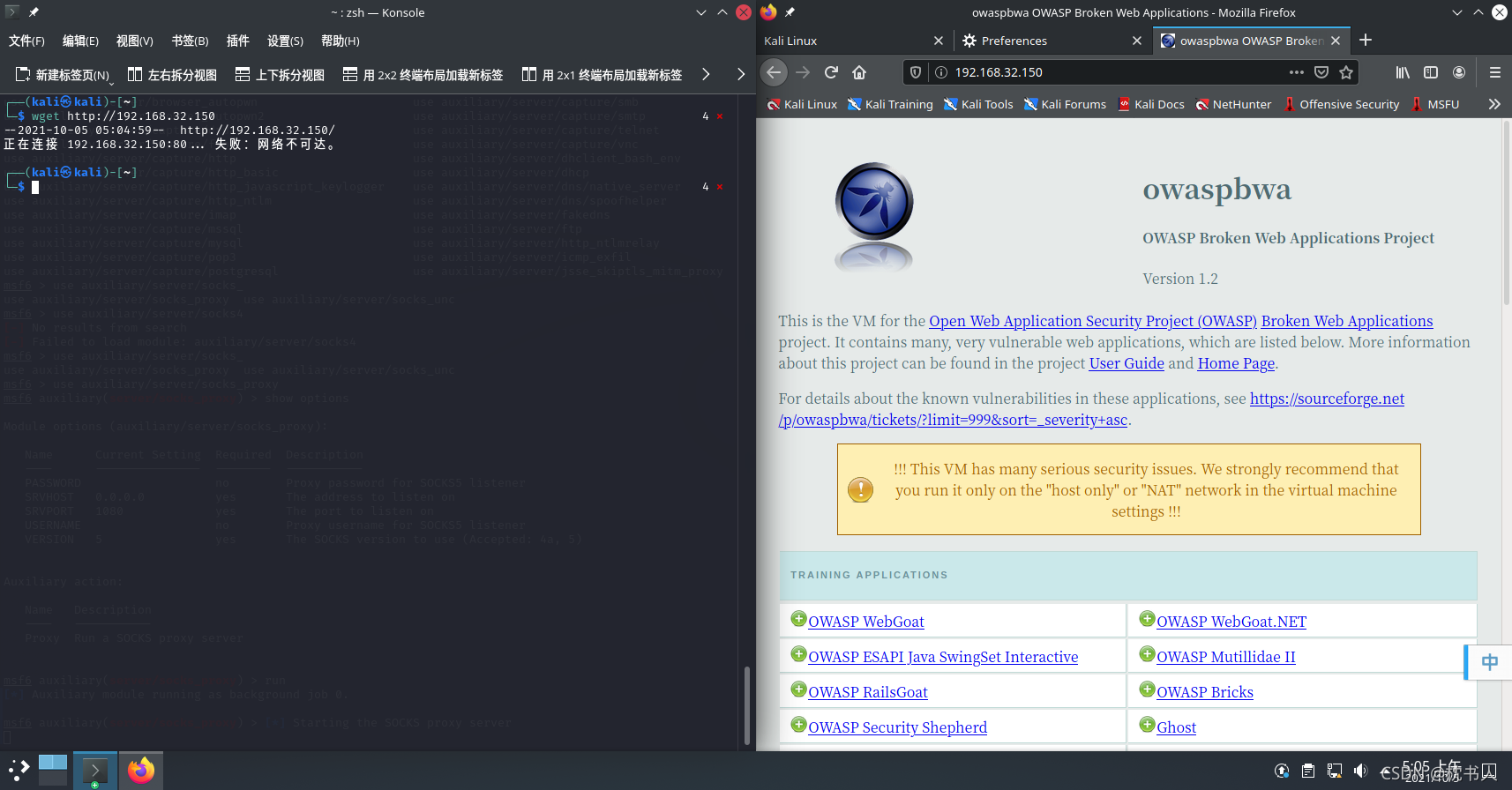Open Kali Docs bookmark
The height and width of the screenshot is (790, 1512).
(x=1151, y=104)
